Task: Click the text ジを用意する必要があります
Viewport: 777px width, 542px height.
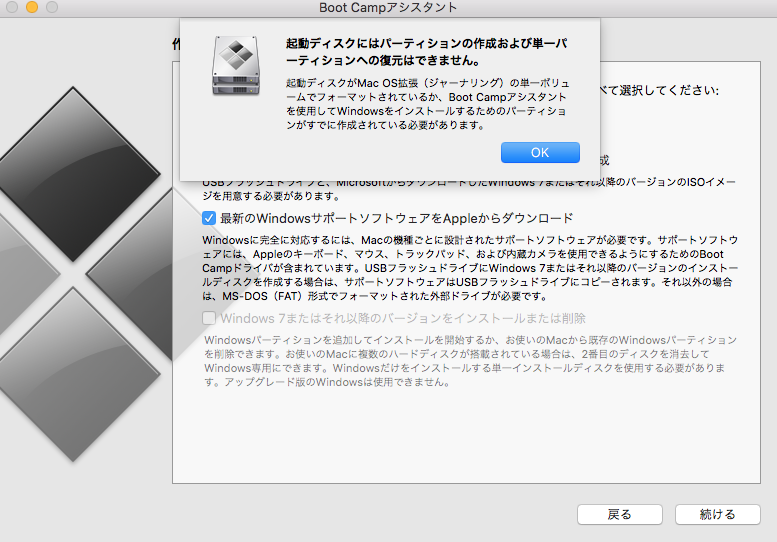Action: pos(271,196)
